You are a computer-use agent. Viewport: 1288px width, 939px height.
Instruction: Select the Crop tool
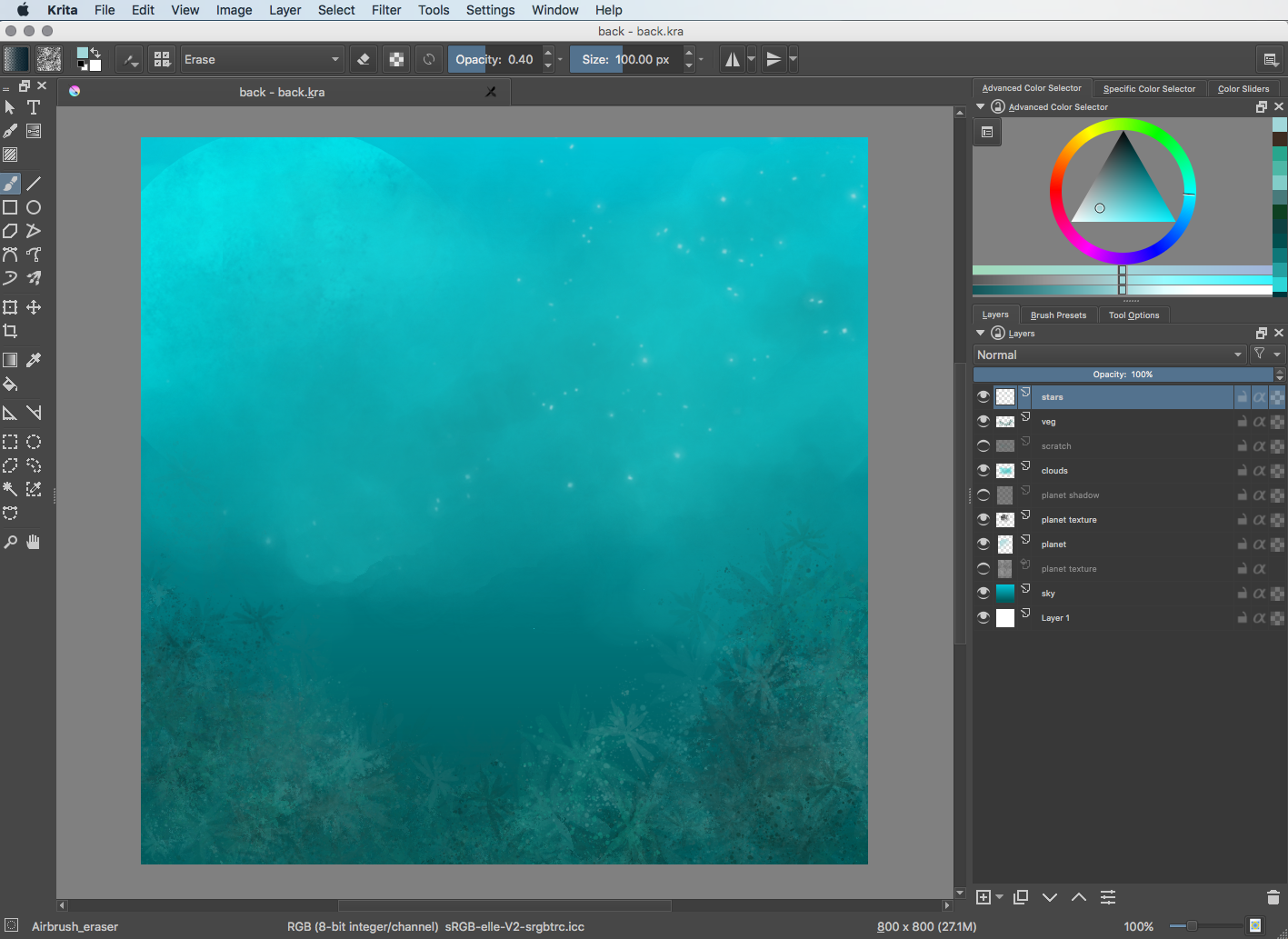pos(10,331)
